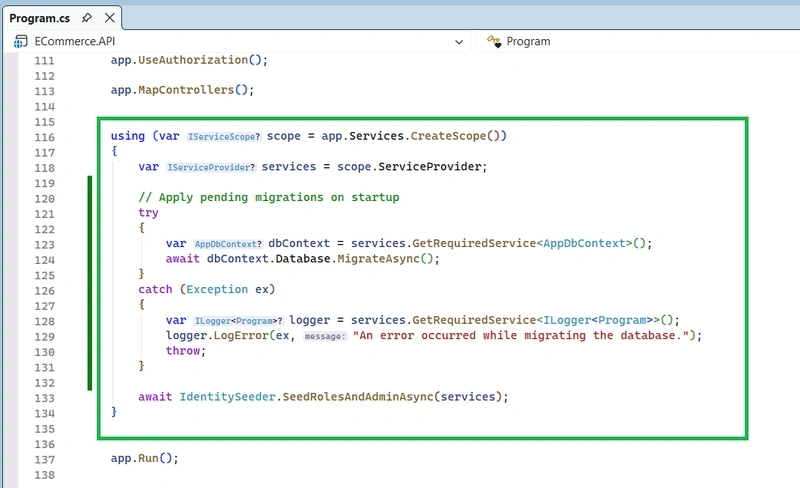The image size is (800, 488).
Task: Click GetRequiredService<AppDbContext> on line 123
Action: (522, 243)
